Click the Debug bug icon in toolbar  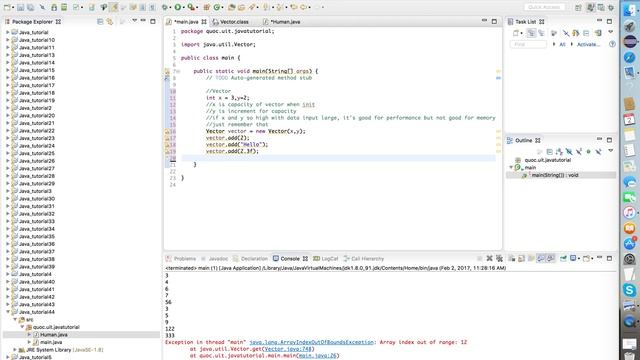(164, 7)
